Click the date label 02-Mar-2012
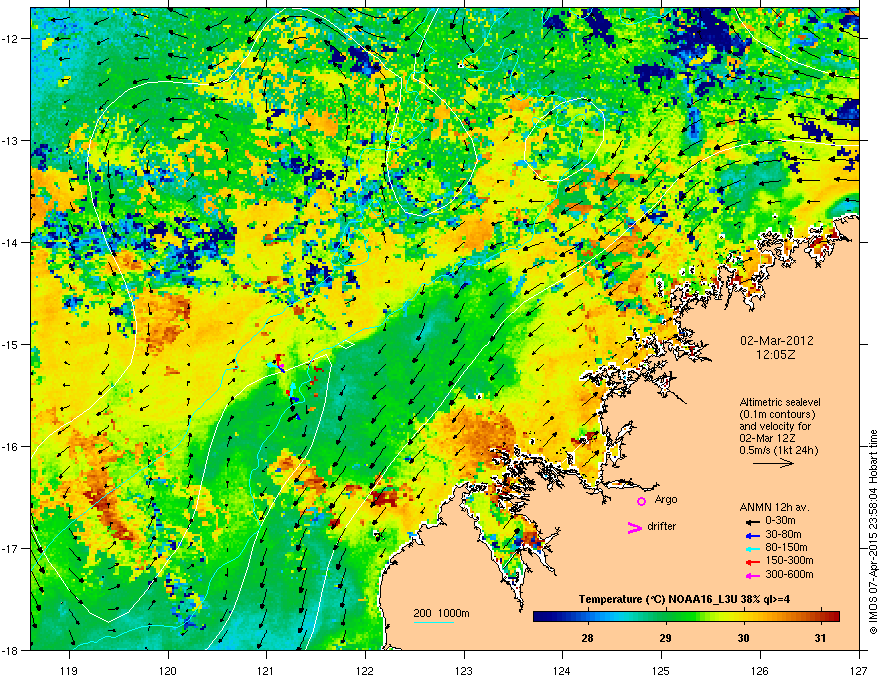880x680 pixels. (777, 341)
